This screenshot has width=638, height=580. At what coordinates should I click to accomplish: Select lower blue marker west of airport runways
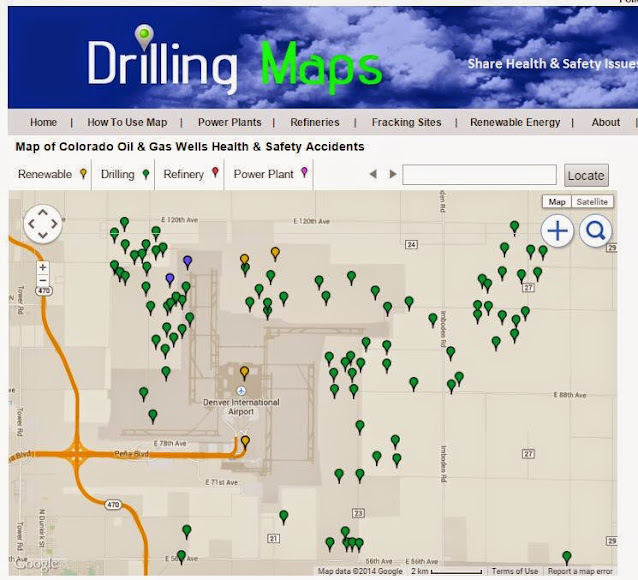coord(170,280)
